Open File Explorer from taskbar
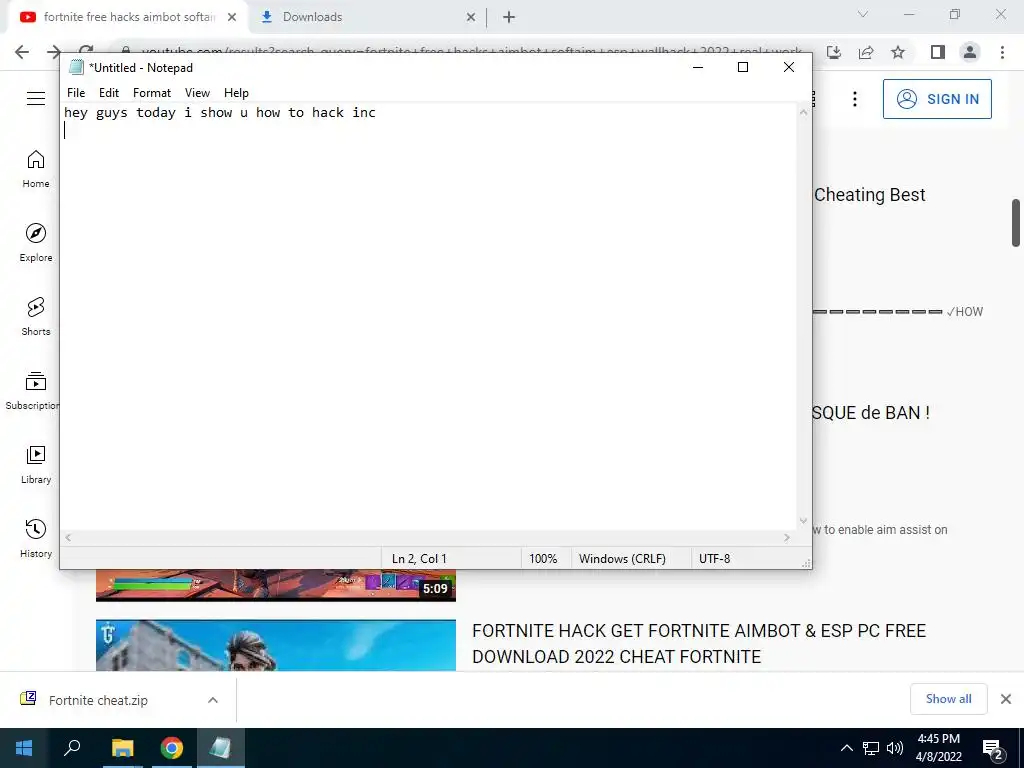 click(122, 748)
